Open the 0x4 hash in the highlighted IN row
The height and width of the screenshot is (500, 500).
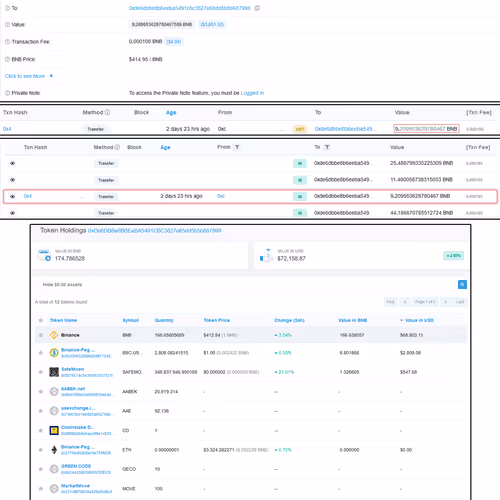point(28,196)
